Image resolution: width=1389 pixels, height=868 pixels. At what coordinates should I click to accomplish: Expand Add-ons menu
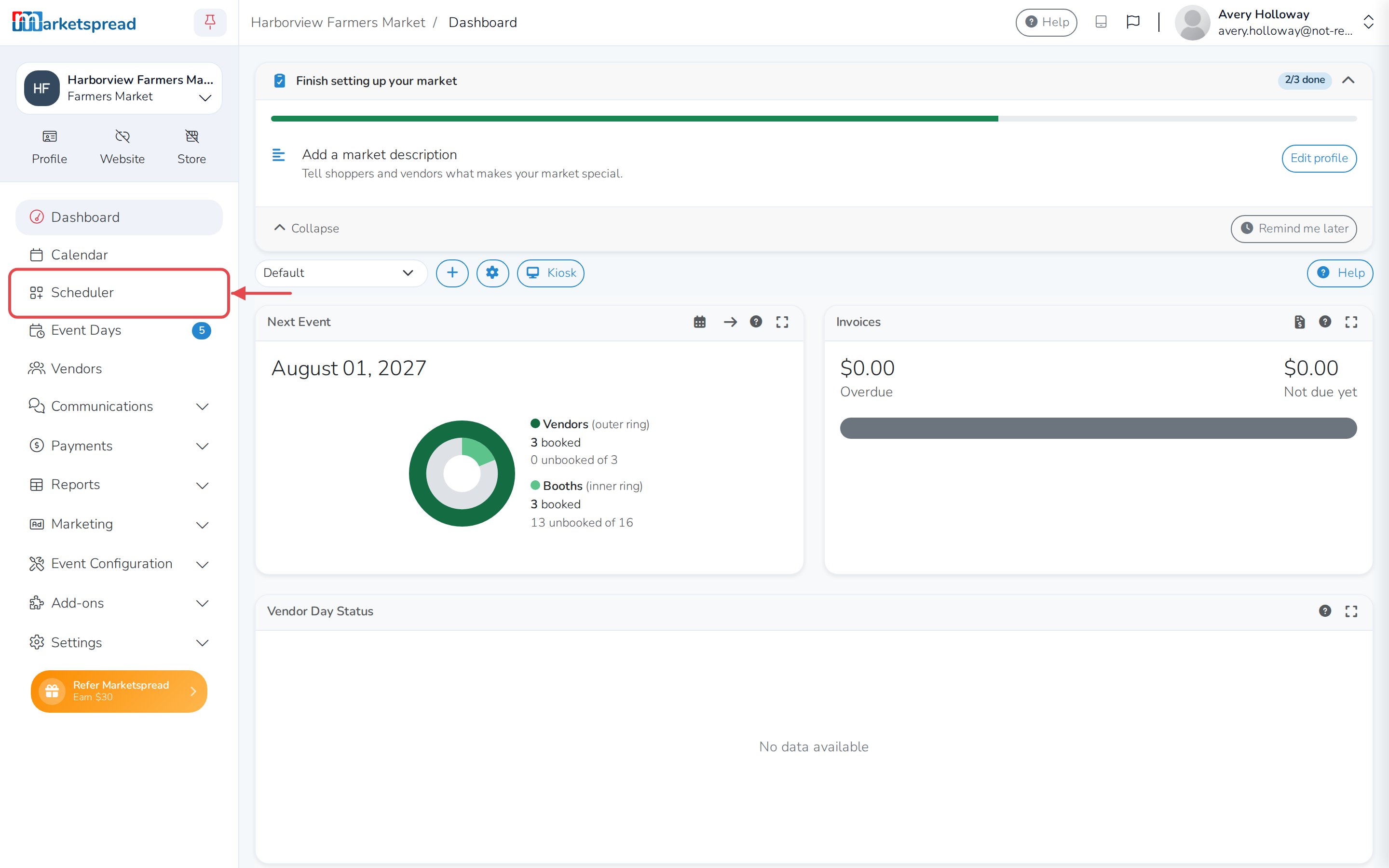pos(119,603)
